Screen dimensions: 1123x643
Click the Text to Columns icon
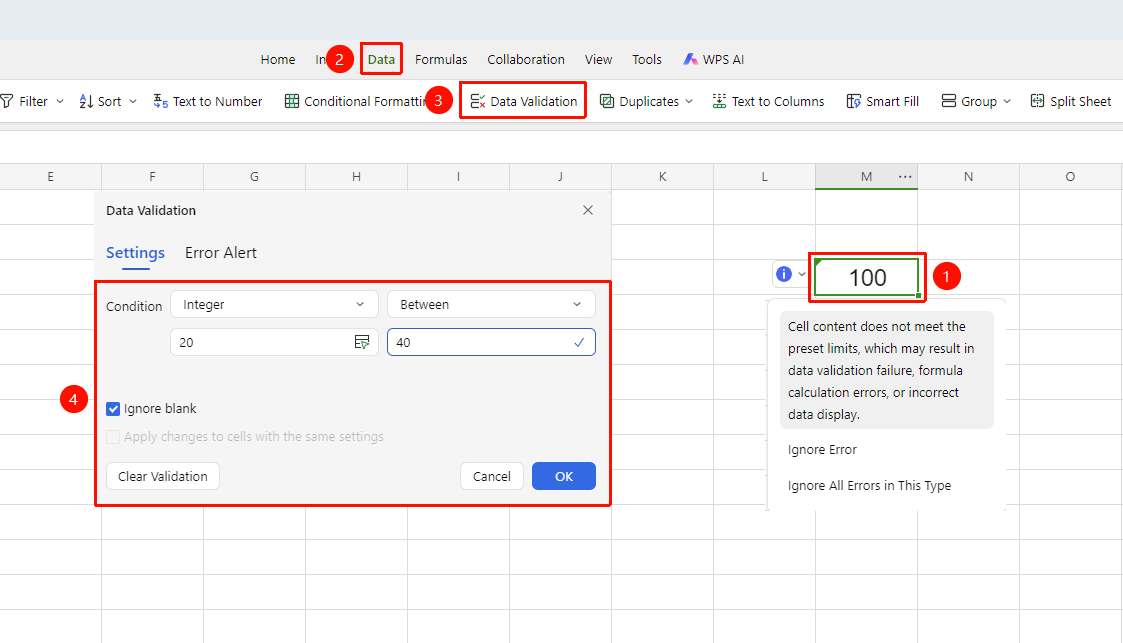[719, 101]
